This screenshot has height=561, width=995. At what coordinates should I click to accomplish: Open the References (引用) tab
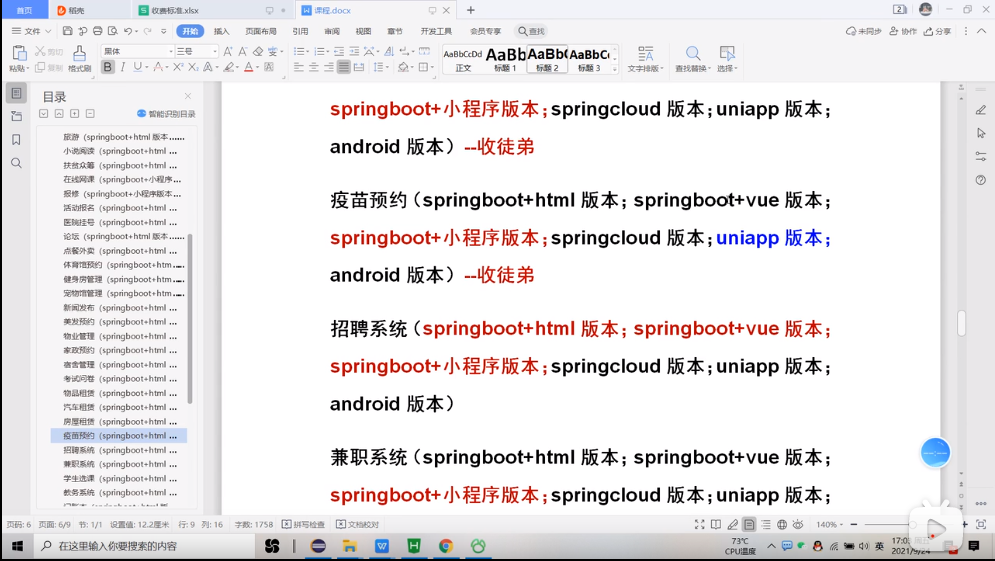pos(300,31)
